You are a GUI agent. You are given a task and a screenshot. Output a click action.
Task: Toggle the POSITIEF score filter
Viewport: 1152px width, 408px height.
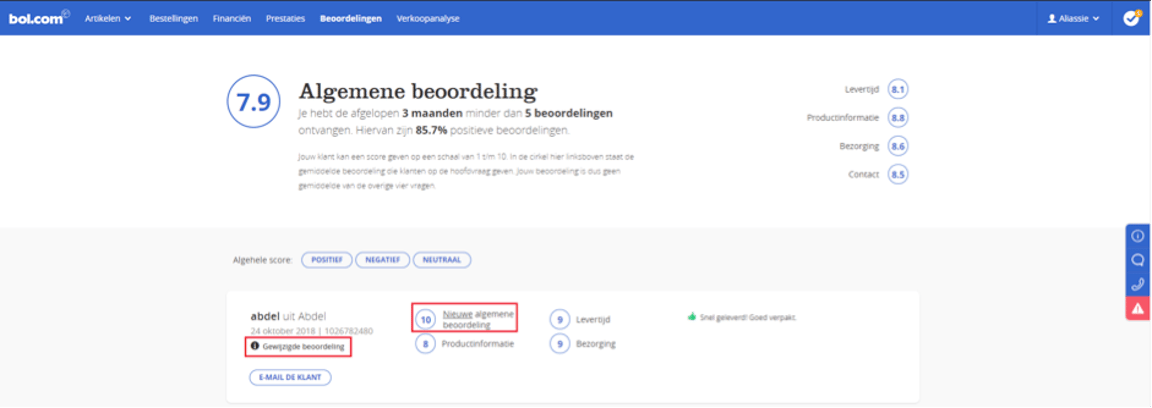coord(326,260)
